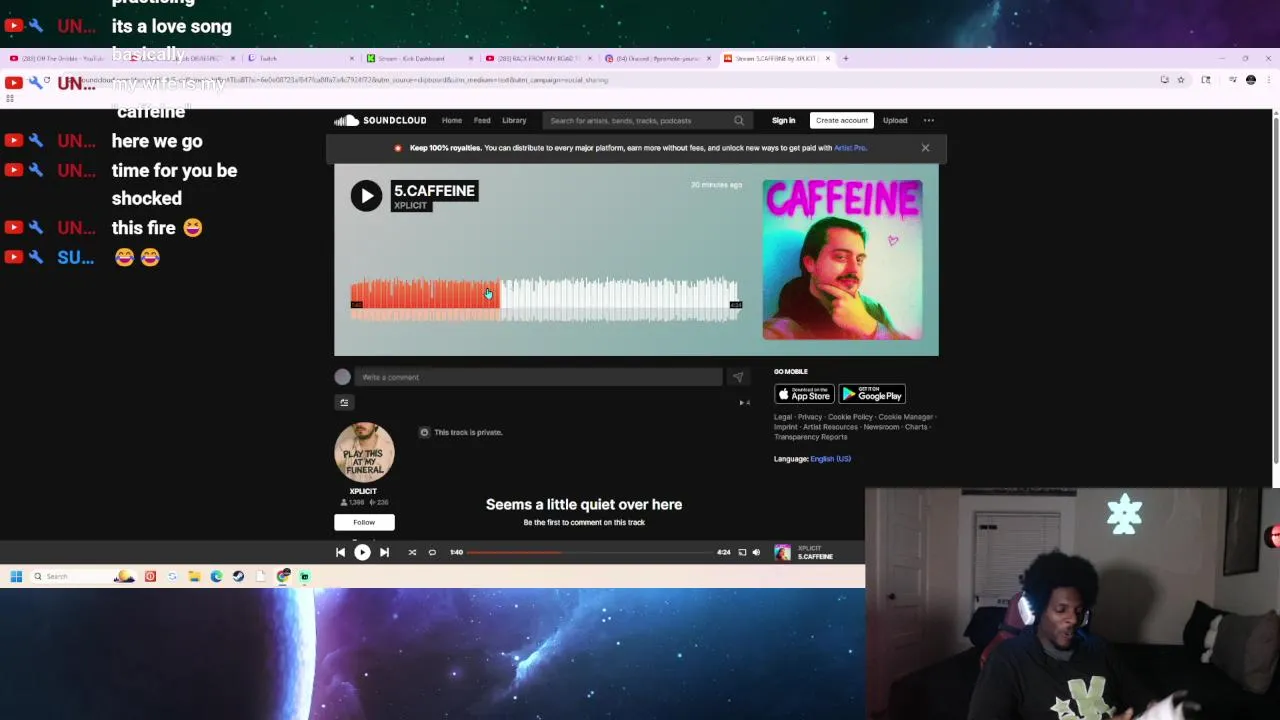
Task: Skip to next track in player bar
Action: [384, 552]
